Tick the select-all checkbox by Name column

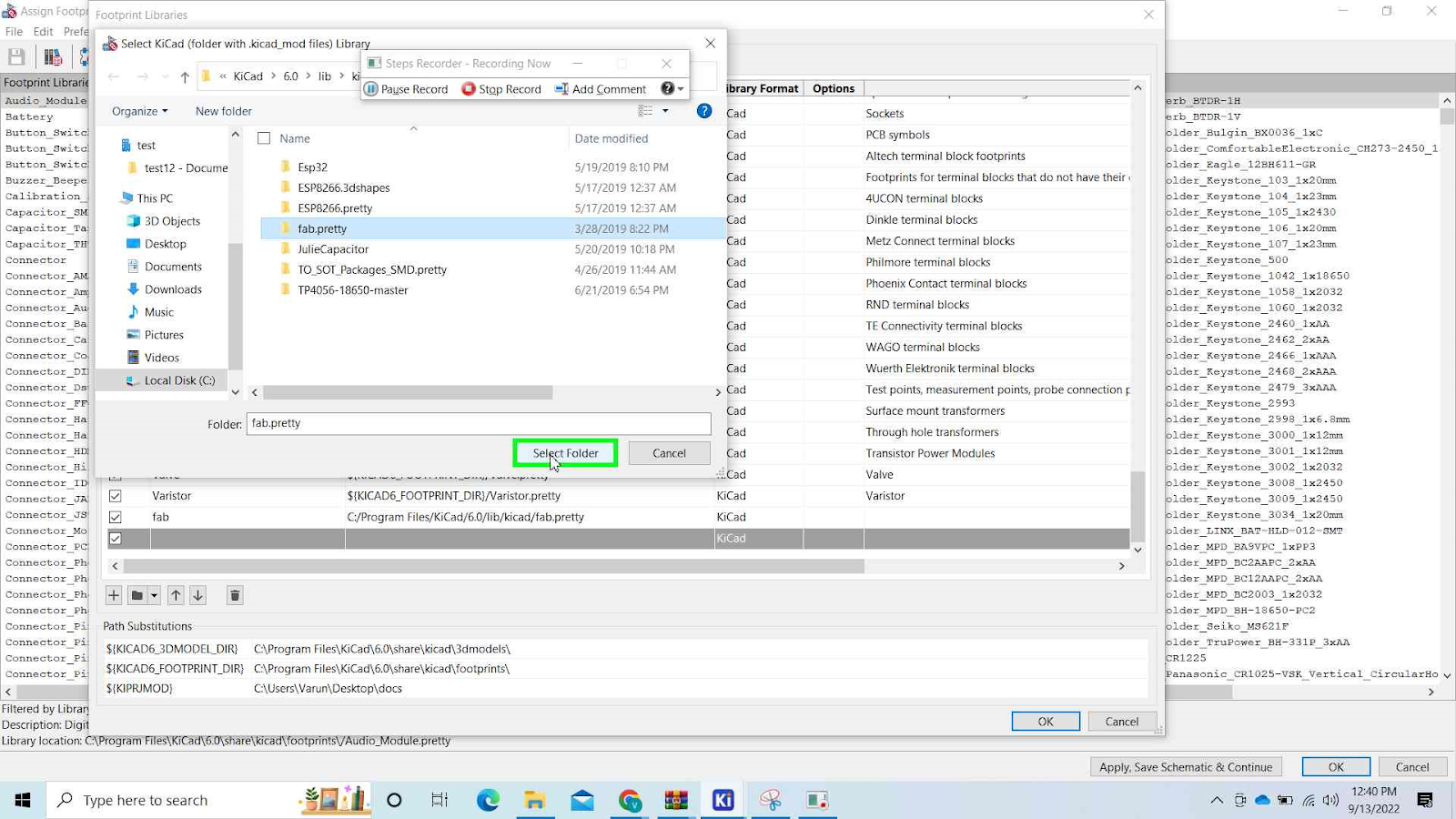click(264, 138)
